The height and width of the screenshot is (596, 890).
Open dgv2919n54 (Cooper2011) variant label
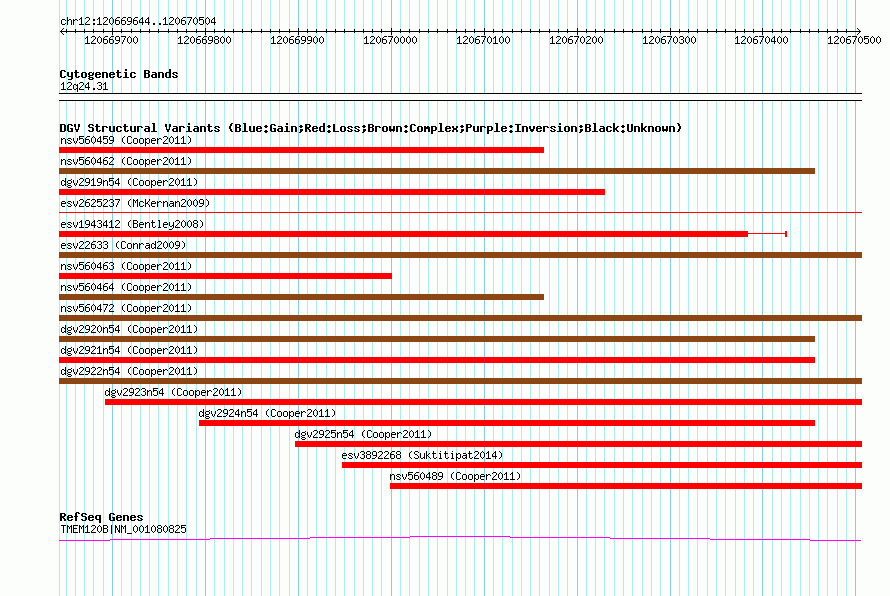tap(129, 182)
